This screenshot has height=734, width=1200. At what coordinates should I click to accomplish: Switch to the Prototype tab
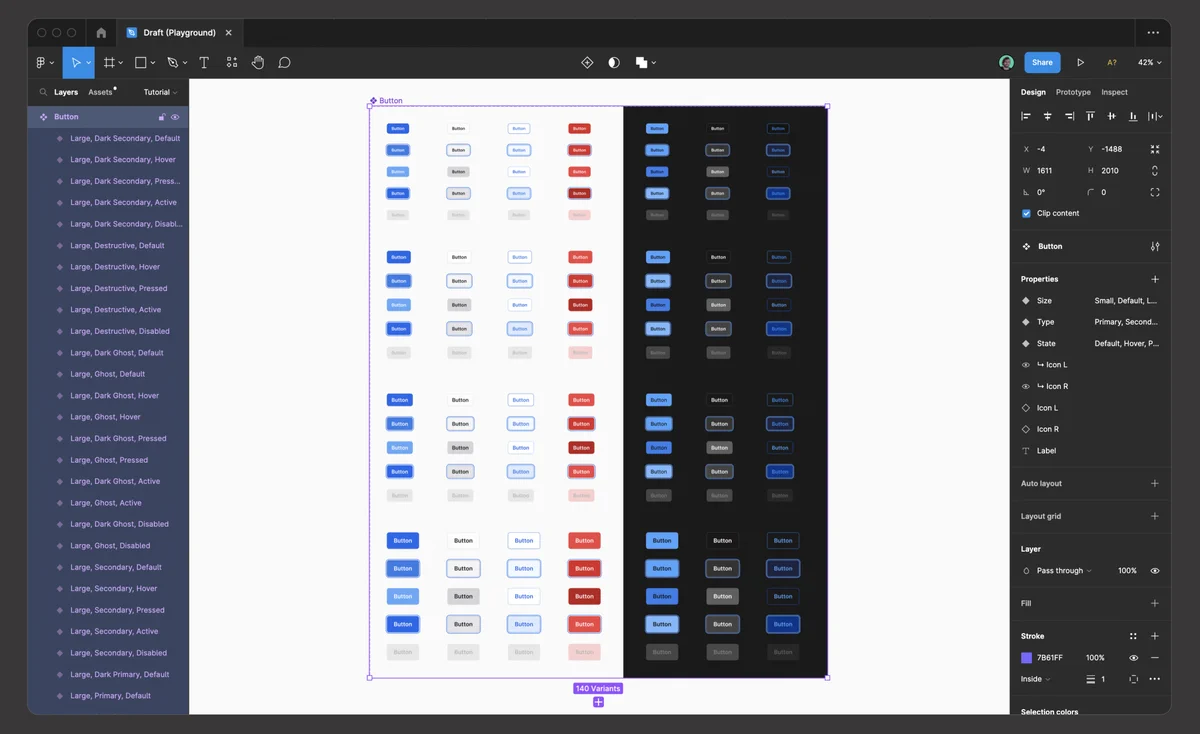(x=1073, y=92)
